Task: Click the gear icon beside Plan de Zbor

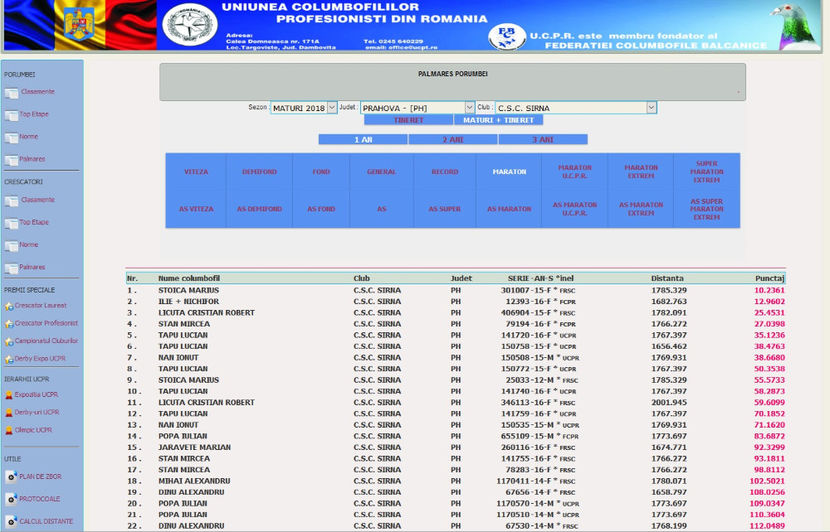Action: [x=11, y=477]
